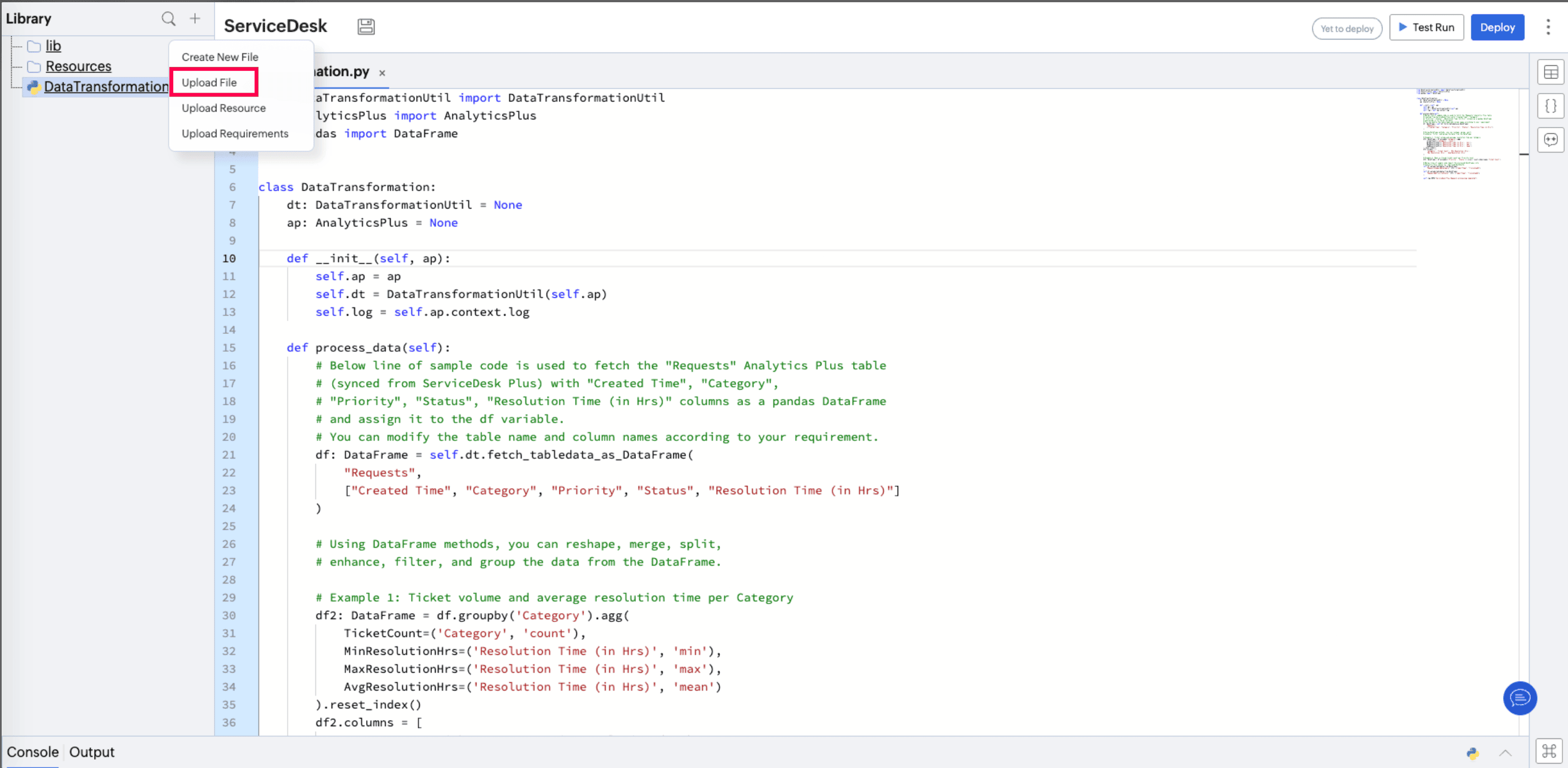This screenshot has height=768, width=1568.
Task: Choose Upload File from menu
Action: tap(209, 83)
